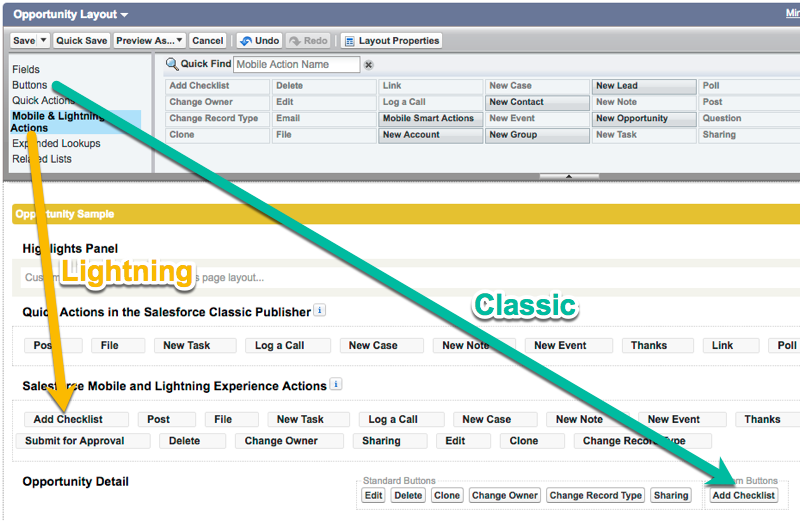
Task: Click the Undo button
Action: [x=260, y=40]
